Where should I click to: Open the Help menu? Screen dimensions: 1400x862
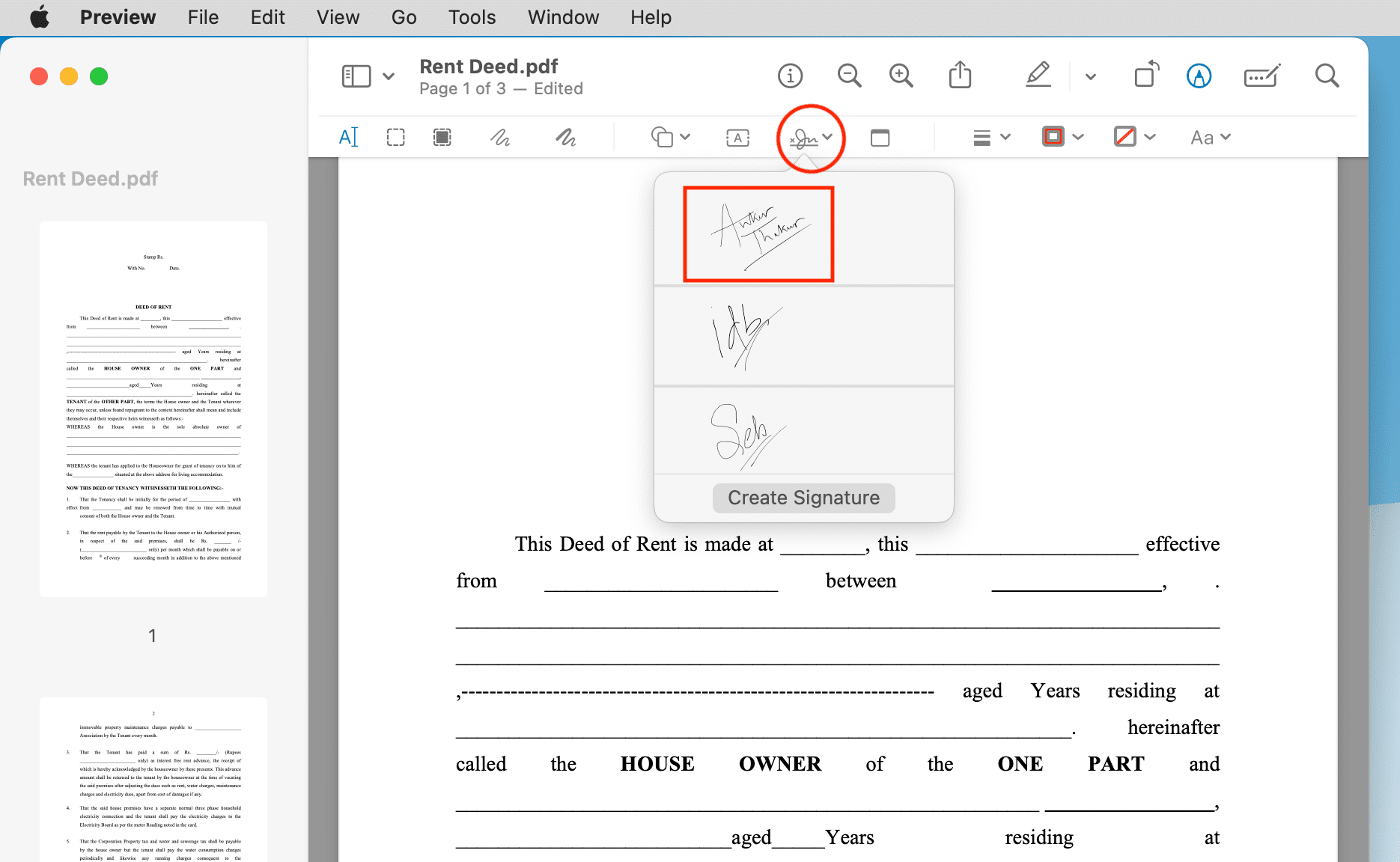[651, 17]
